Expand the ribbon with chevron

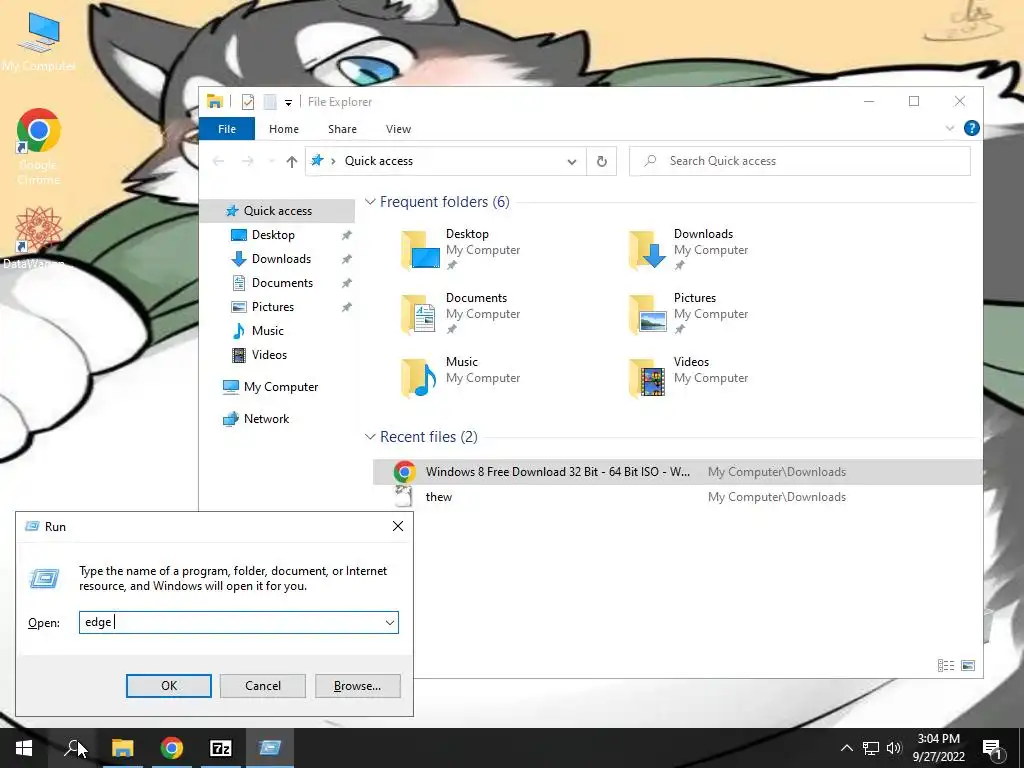(950, 128)
